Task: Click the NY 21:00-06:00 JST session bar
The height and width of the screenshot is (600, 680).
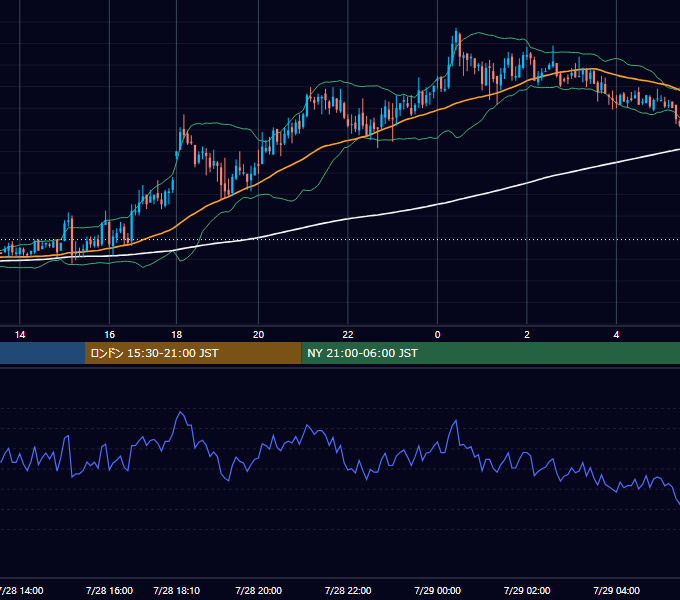Action: (x=490, y=353)
